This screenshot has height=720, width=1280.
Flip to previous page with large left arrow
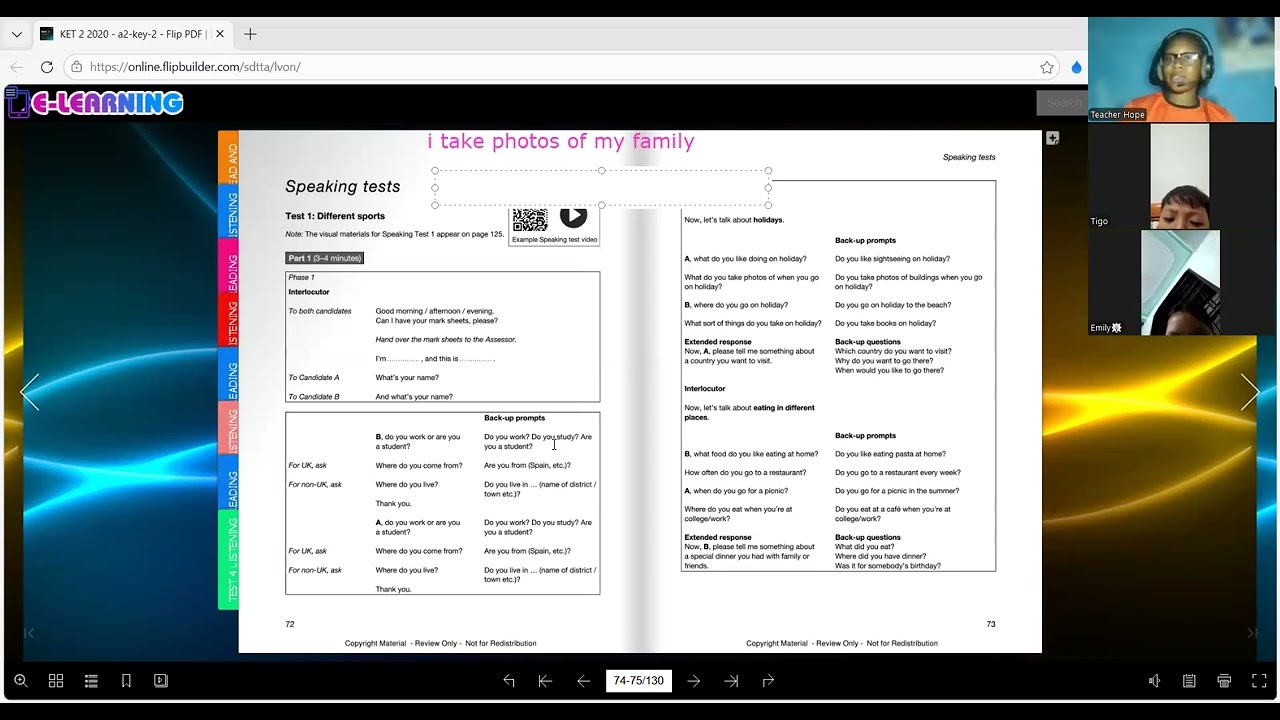(x=30, y=392)
